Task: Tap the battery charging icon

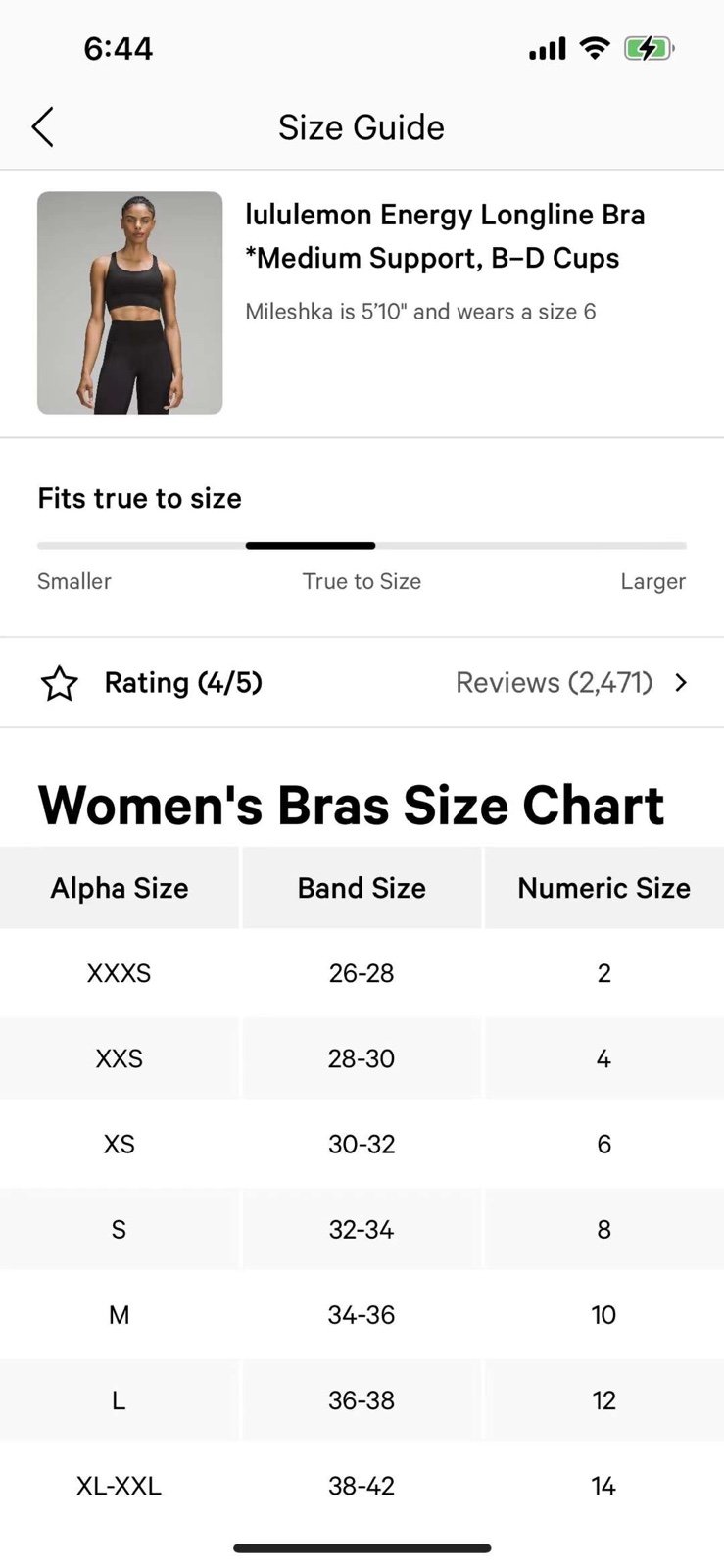Action: (x=649, y=48)
